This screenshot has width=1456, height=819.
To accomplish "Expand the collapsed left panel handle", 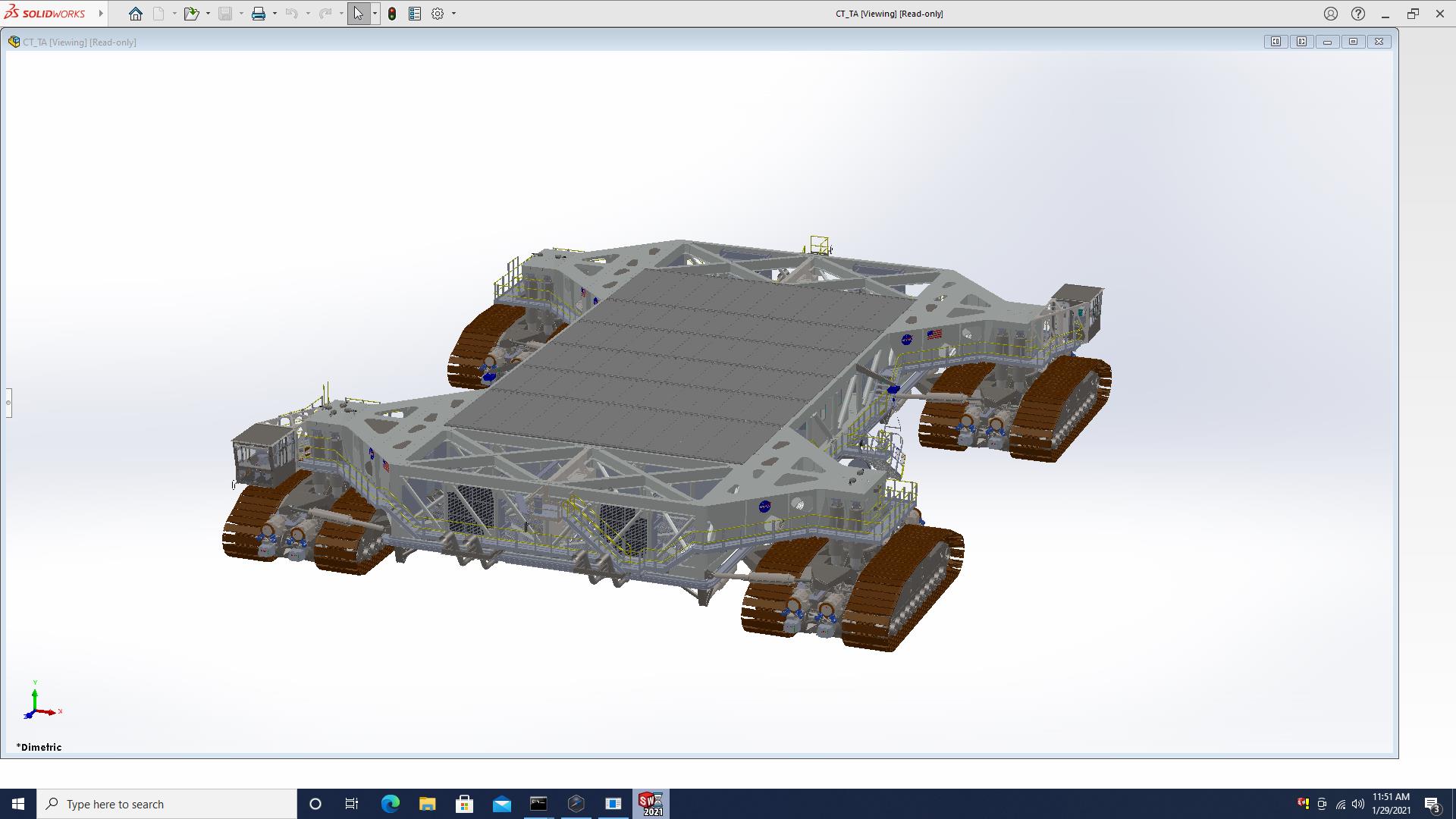I will click(8, 403).
